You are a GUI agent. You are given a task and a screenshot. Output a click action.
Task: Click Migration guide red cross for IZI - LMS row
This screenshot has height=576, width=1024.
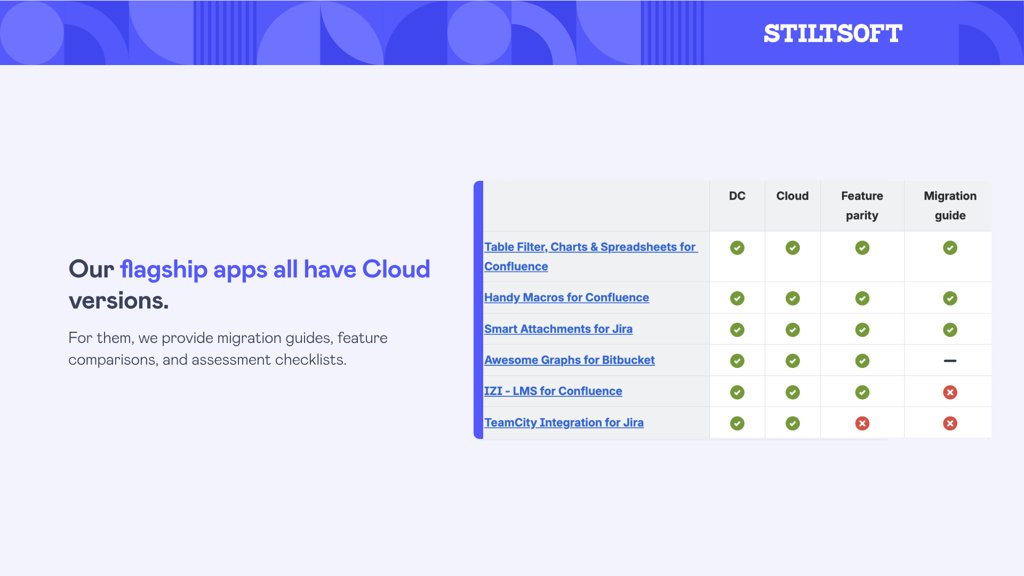(950, 392)
